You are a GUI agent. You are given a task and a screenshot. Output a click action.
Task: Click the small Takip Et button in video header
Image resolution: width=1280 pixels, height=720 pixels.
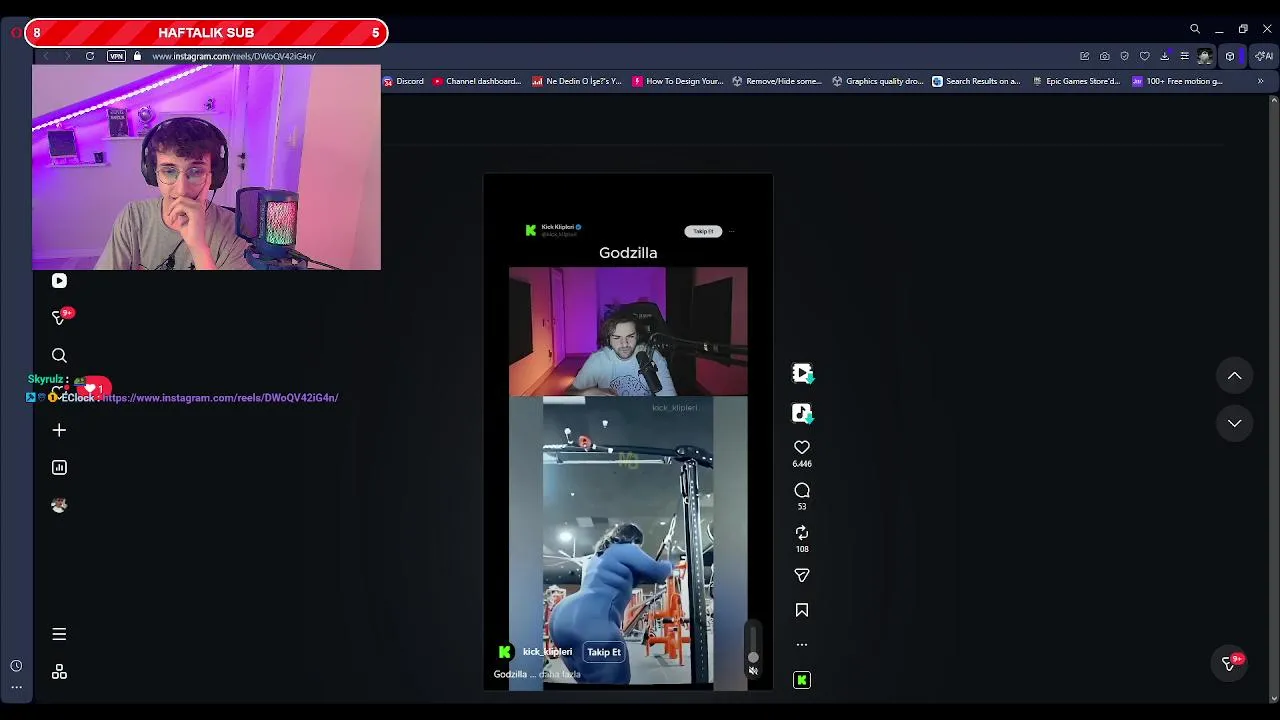703,231
